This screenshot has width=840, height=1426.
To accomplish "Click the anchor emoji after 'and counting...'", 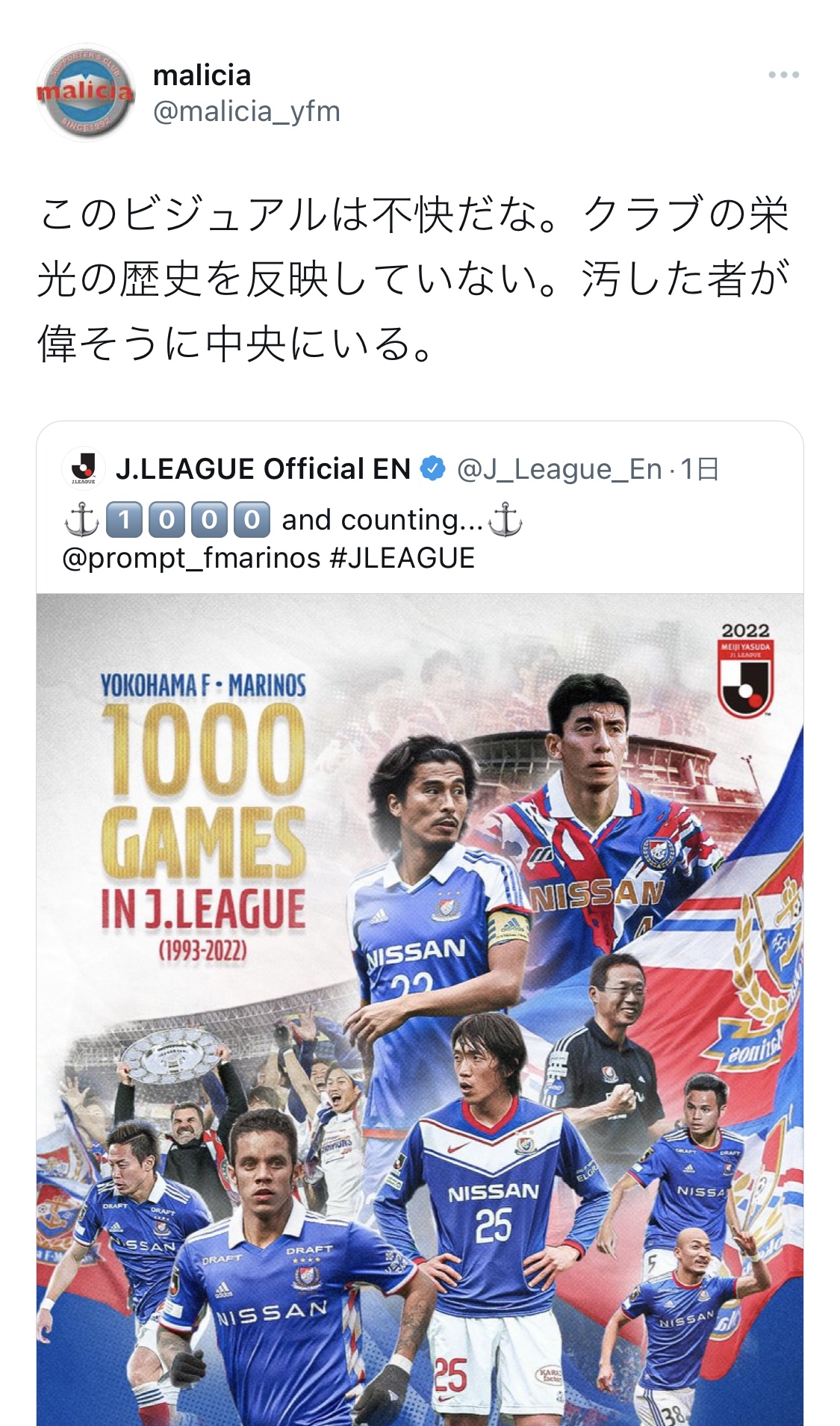I will [x=505, y=520].
